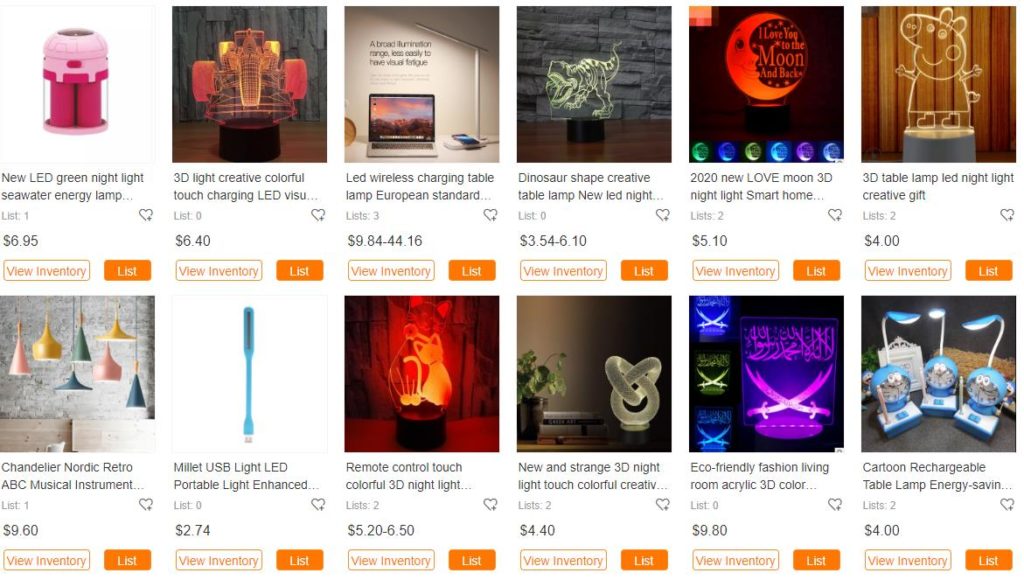The image size is (1024, 580).
Task: Click heart on Chandelier Nordic Retro product
Action: (146, 504)
